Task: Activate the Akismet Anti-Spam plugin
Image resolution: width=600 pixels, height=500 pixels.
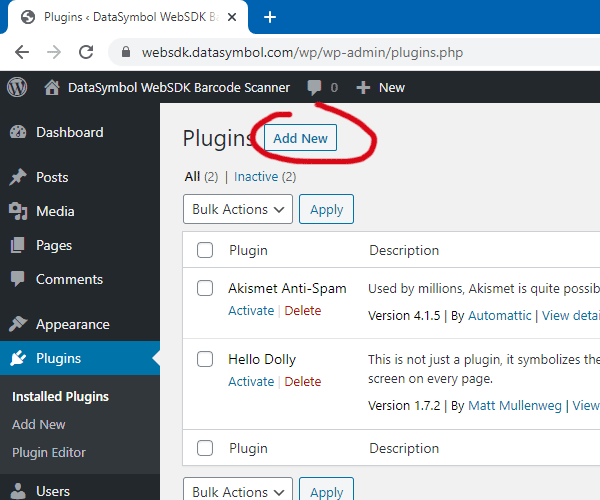Action: [251, 310]
